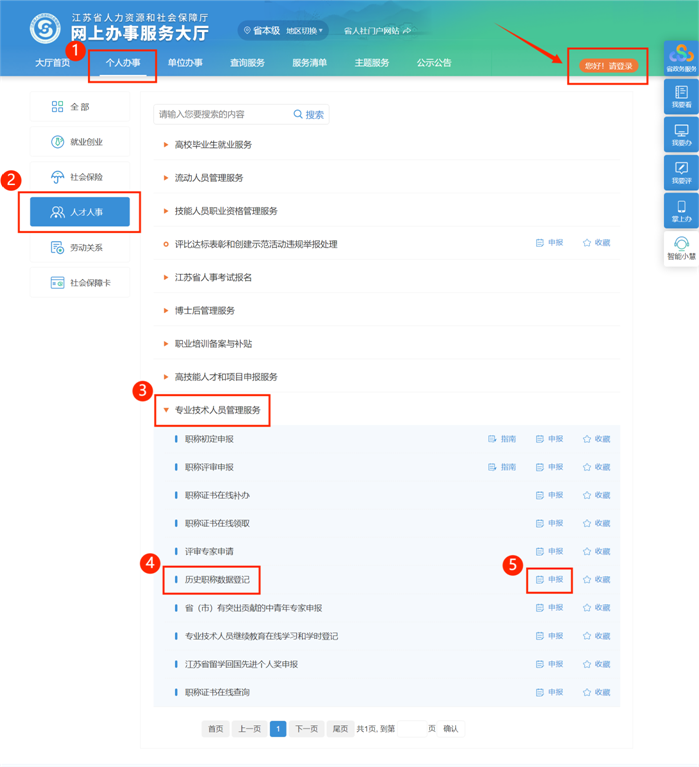Click 申报 for 评审专家申请
Image resolution: width=699 pixels, height=767 pixels.
pos(550,552)
